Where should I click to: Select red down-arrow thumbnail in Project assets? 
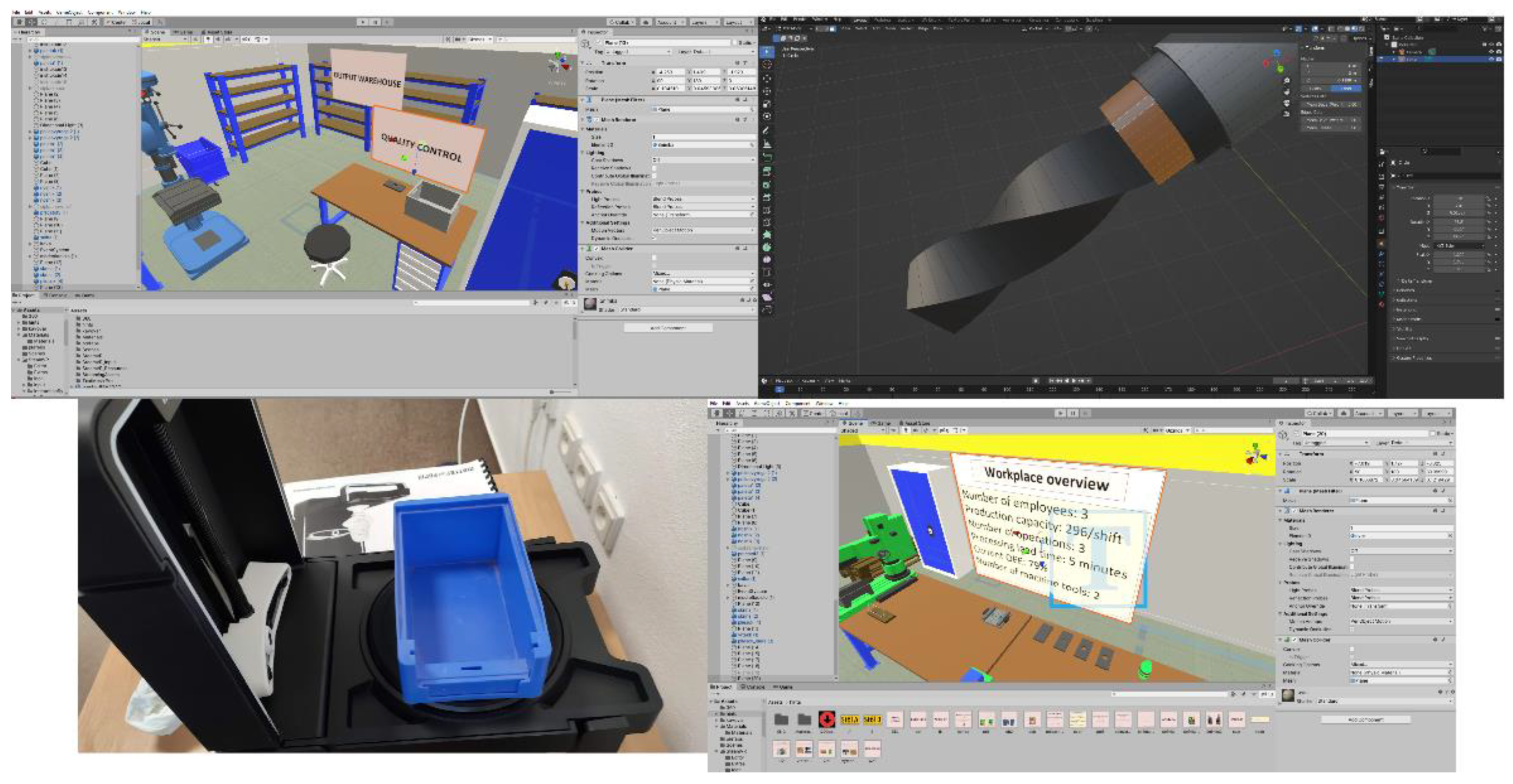click(826, 719)
